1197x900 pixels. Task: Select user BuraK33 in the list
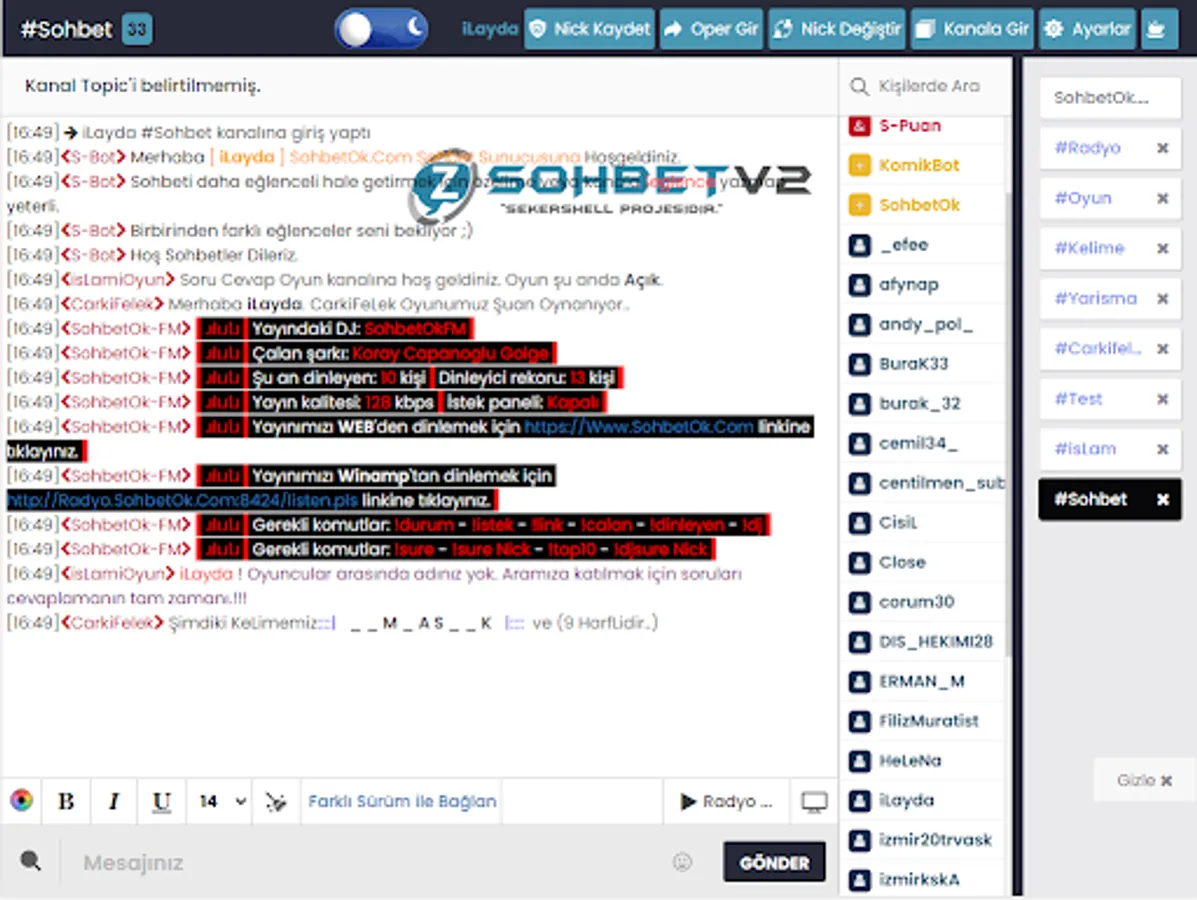[913, 364]
